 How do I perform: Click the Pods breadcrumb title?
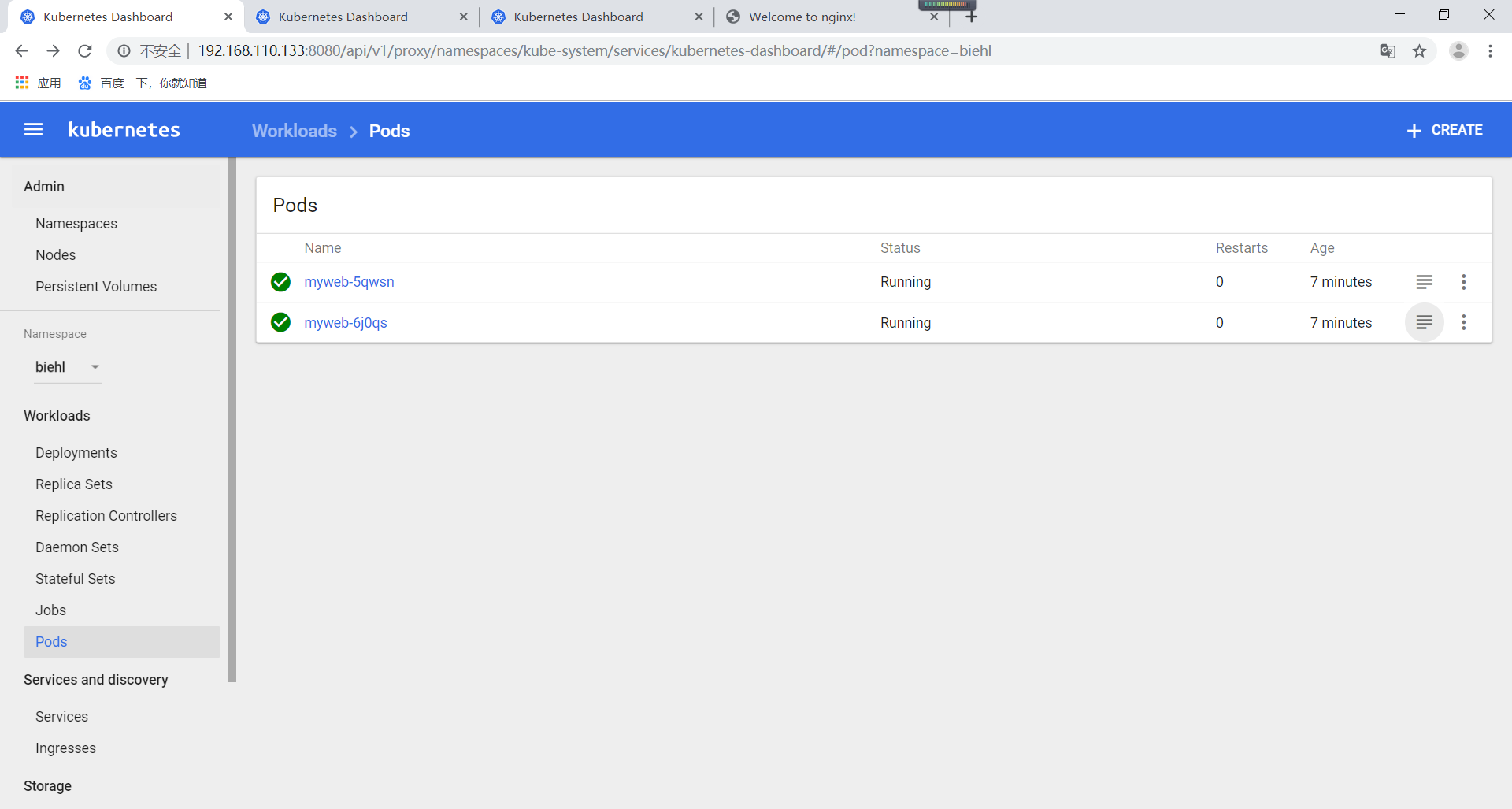[389, 131]
